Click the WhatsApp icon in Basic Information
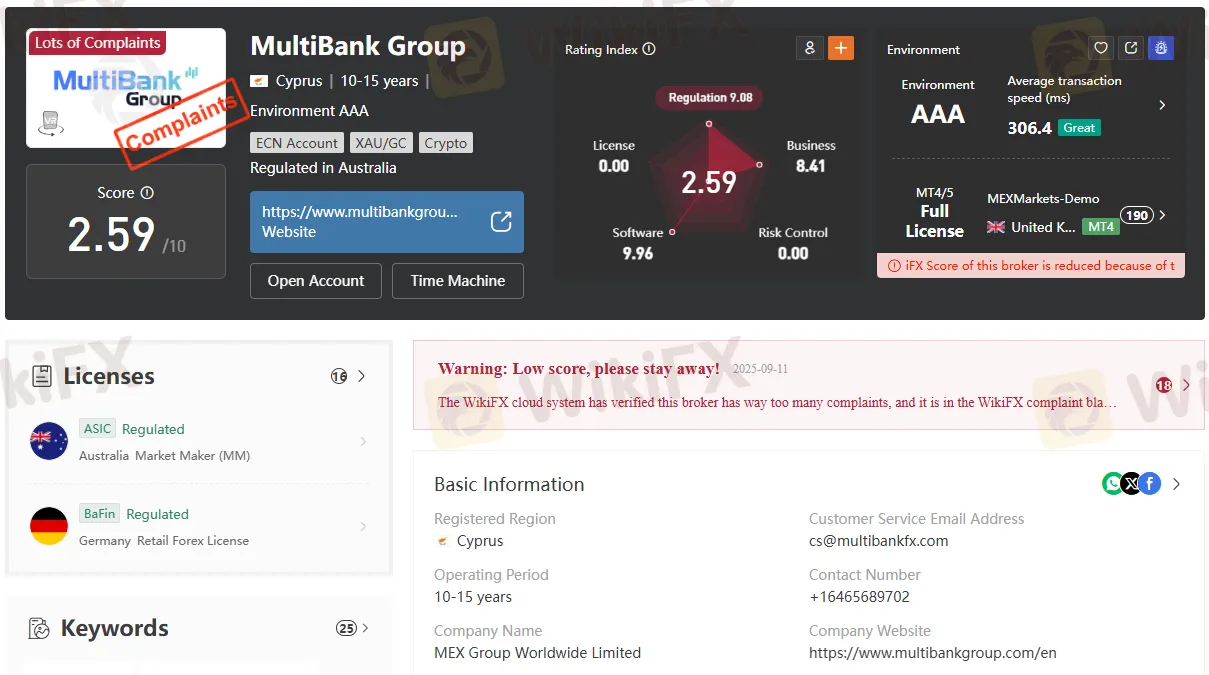 click(x=1113, y=484)
